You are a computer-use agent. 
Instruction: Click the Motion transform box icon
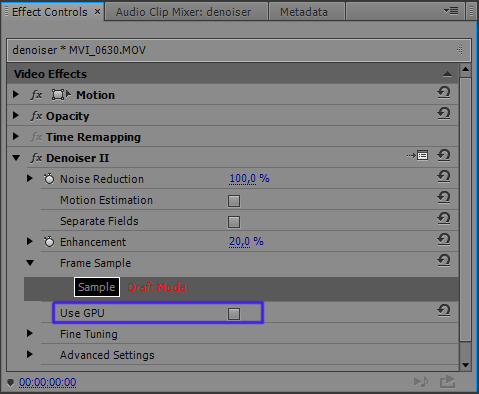(61, 95)
